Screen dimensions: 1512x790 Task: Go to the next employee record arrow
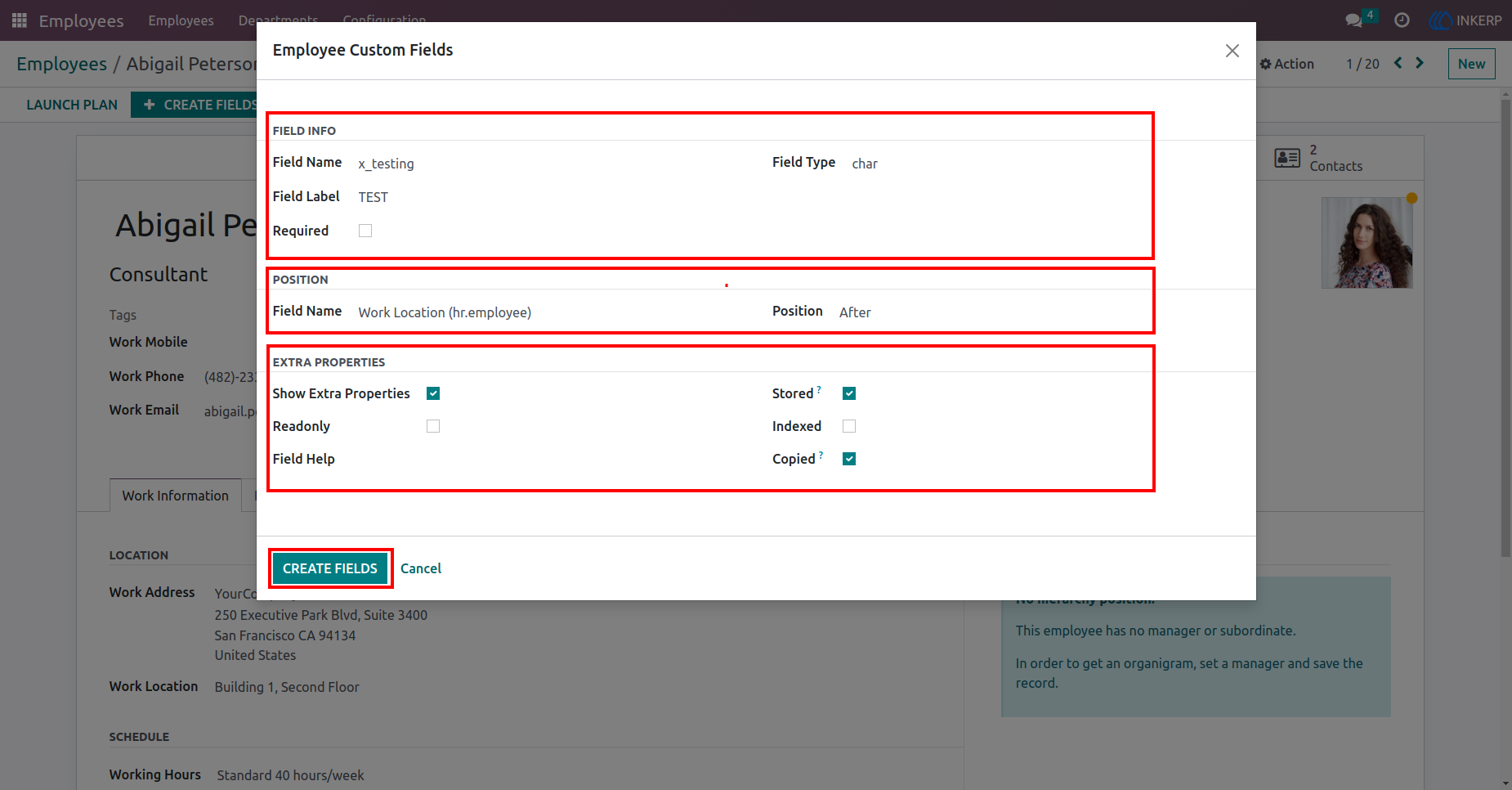(x=1420, y=63)
